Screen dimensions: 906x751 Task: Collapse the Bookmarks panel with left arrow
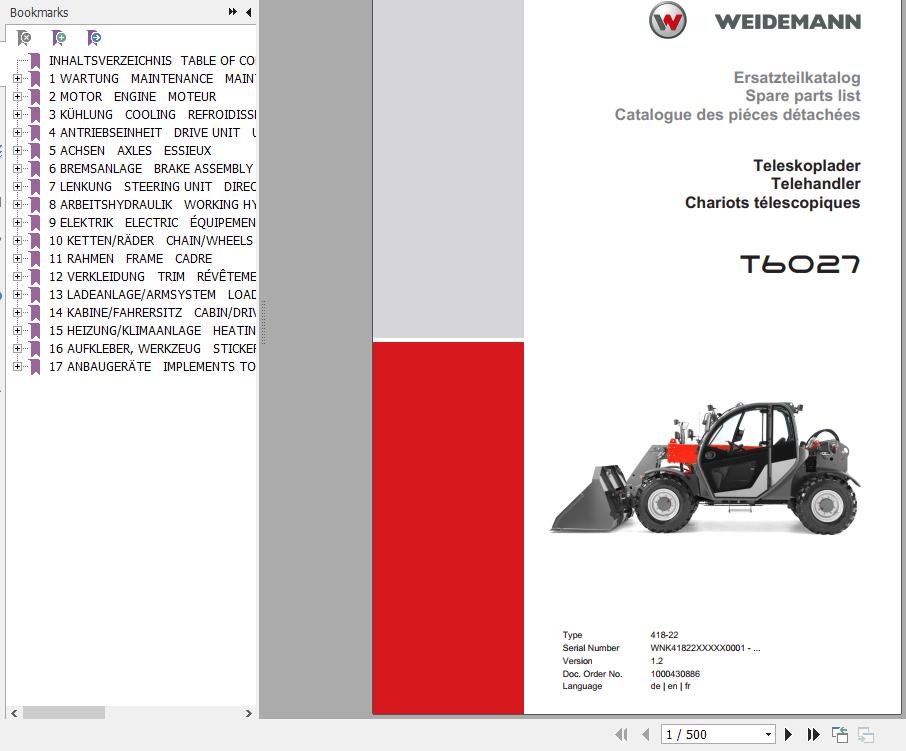point(248,12)
